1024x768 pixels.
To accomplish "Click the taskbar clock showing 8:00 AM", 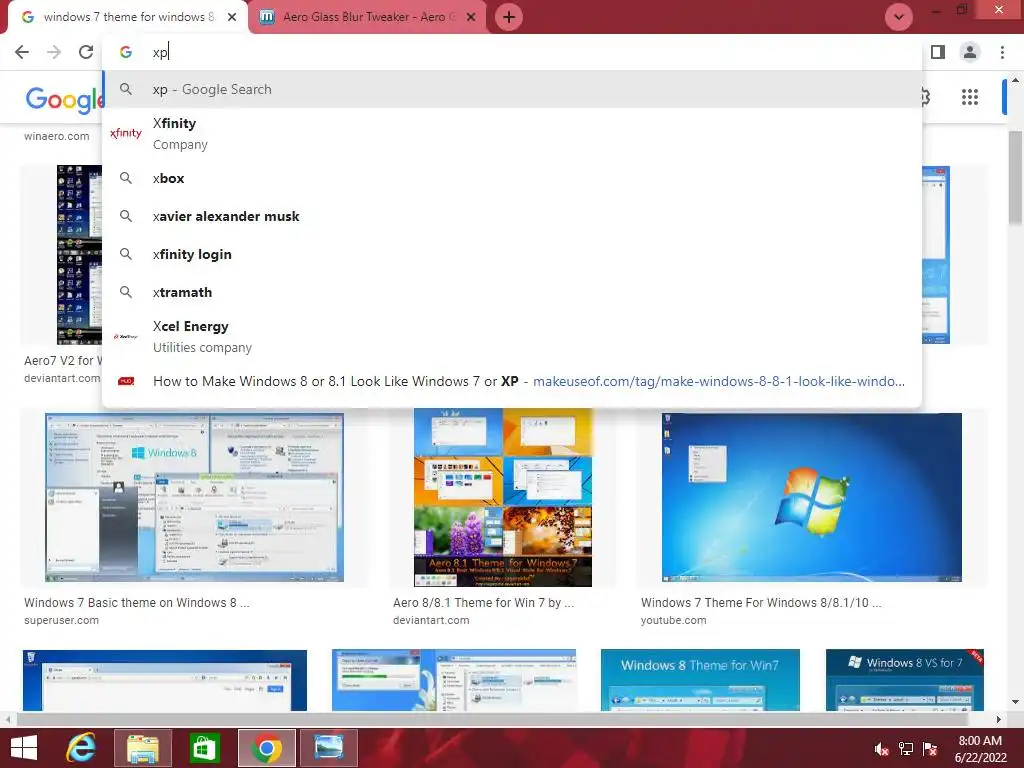I will pos(980,749).
